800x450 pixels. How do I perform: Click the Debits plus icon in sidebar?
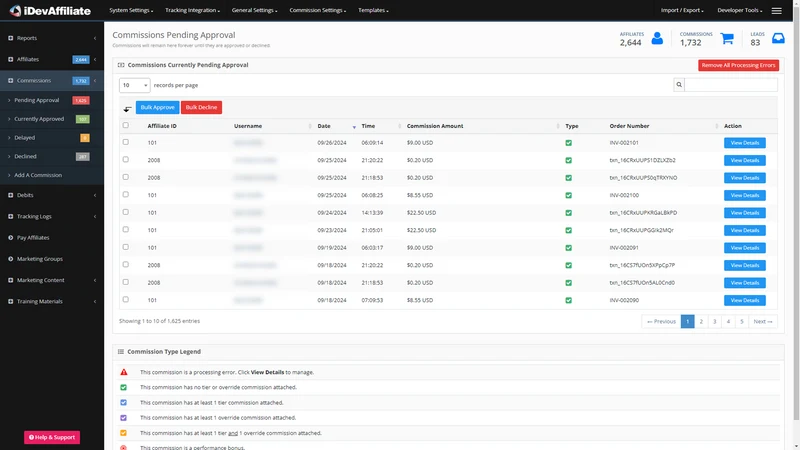(x=10, y=195)
